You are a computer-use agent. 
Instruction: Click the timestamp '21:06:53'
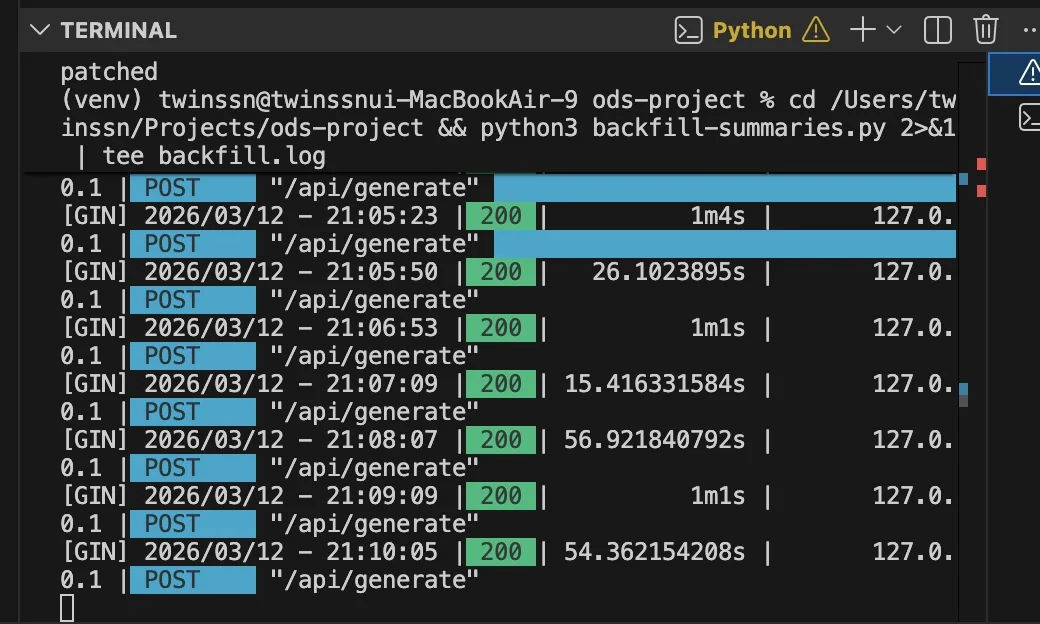[x=381, y=328]
